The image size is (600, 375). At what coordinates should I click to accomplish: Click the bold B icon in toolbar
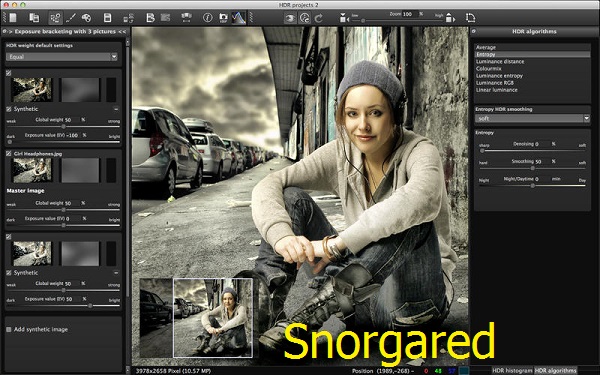pos(150,18)
